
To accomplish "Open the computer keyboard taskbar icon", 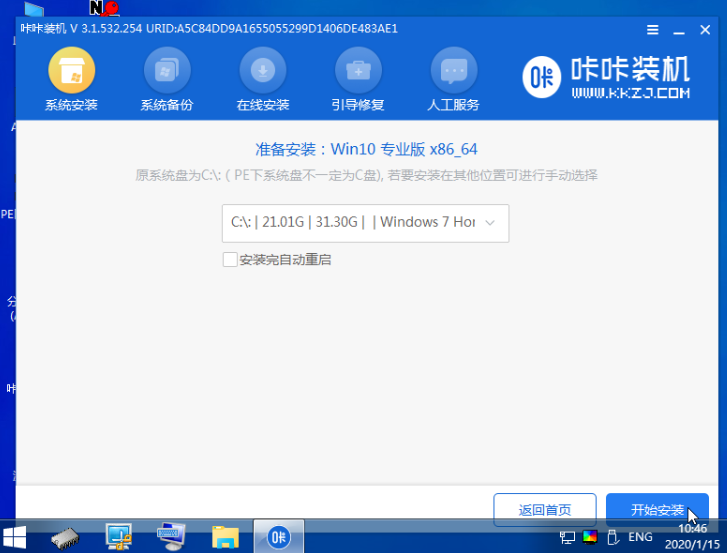I will pos(171,536).
